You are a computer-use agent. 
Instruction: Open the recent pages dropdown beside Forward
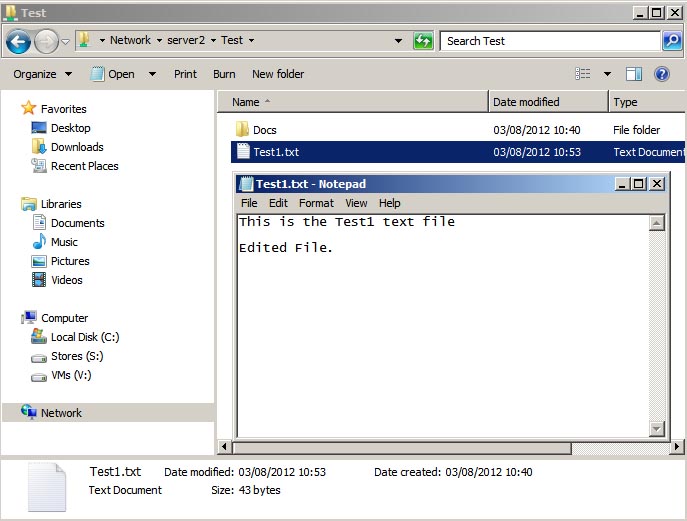[x=65, y=42]
